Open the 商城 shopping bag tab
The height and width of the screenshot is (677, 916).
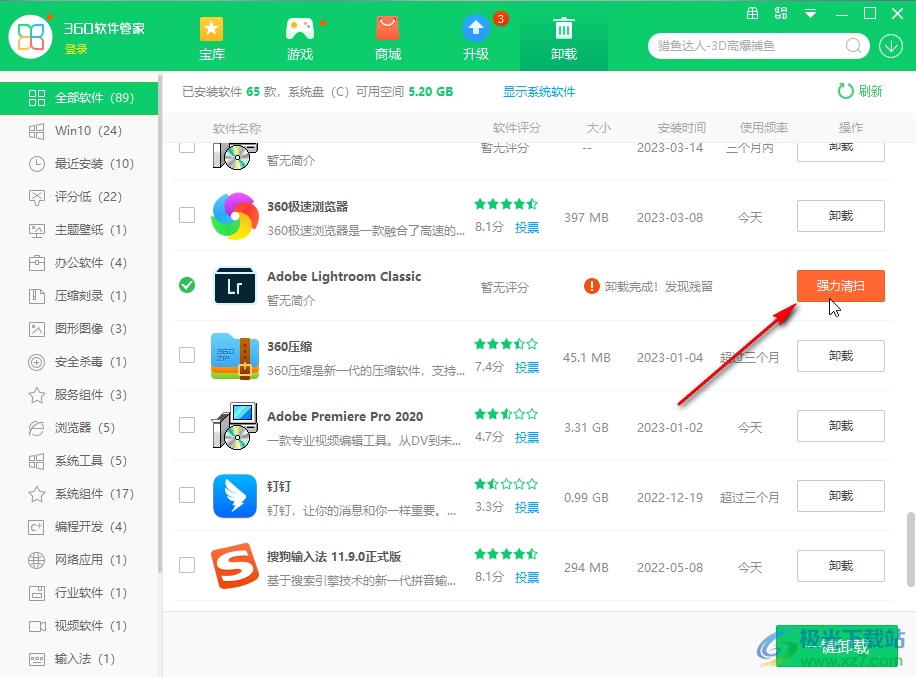[388, 39]
